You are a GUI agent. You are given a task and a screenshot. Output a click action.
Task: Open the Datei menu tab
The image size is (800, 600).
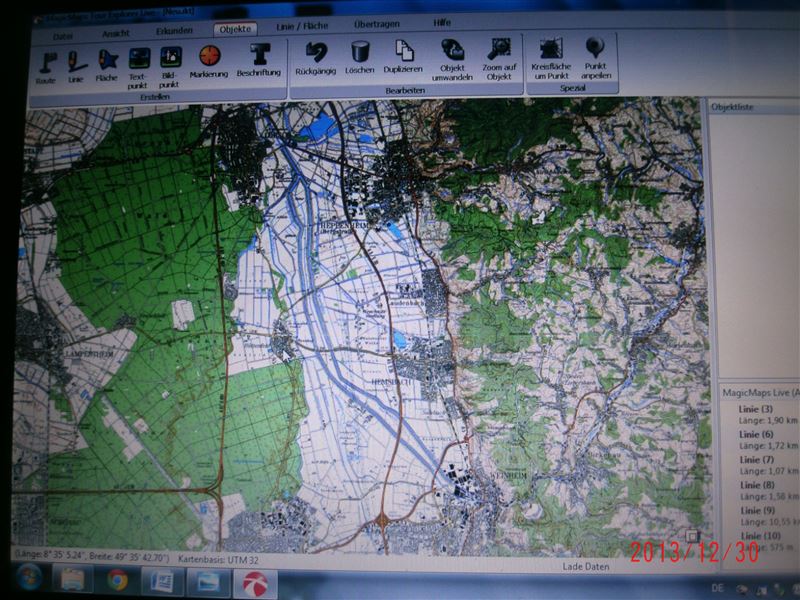62,34
